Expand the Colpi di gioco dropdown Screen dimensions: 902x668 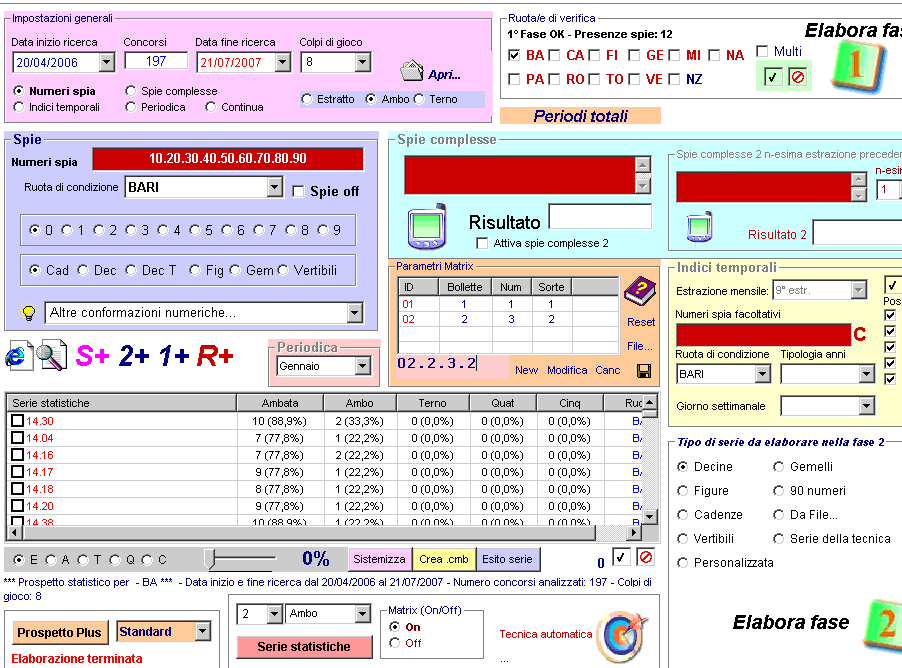[x=362, y=62]
